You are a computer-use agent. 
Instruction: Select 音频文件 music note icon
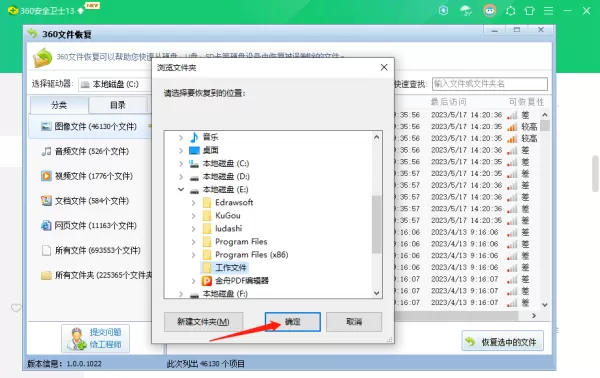[46, 151]
